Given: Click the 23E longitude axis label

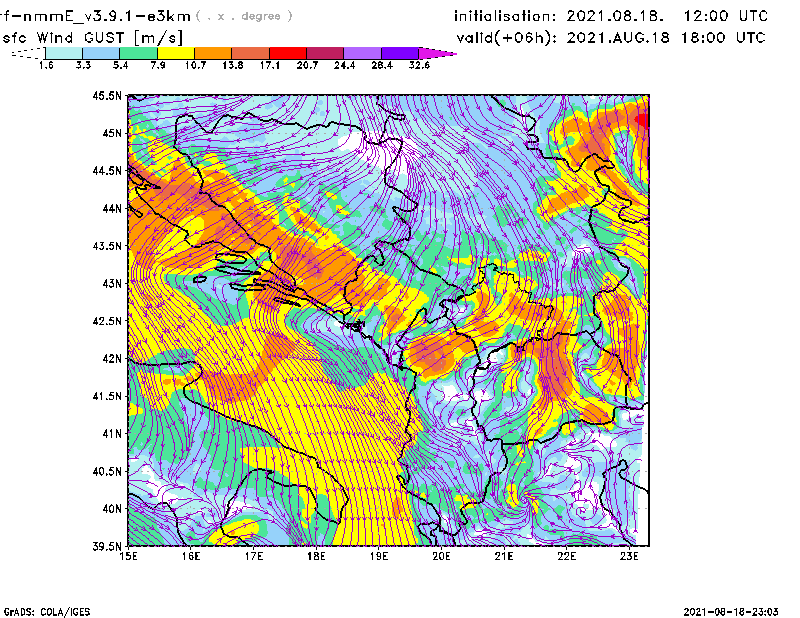Looking at the screenshot, I should tap(629, 557).
